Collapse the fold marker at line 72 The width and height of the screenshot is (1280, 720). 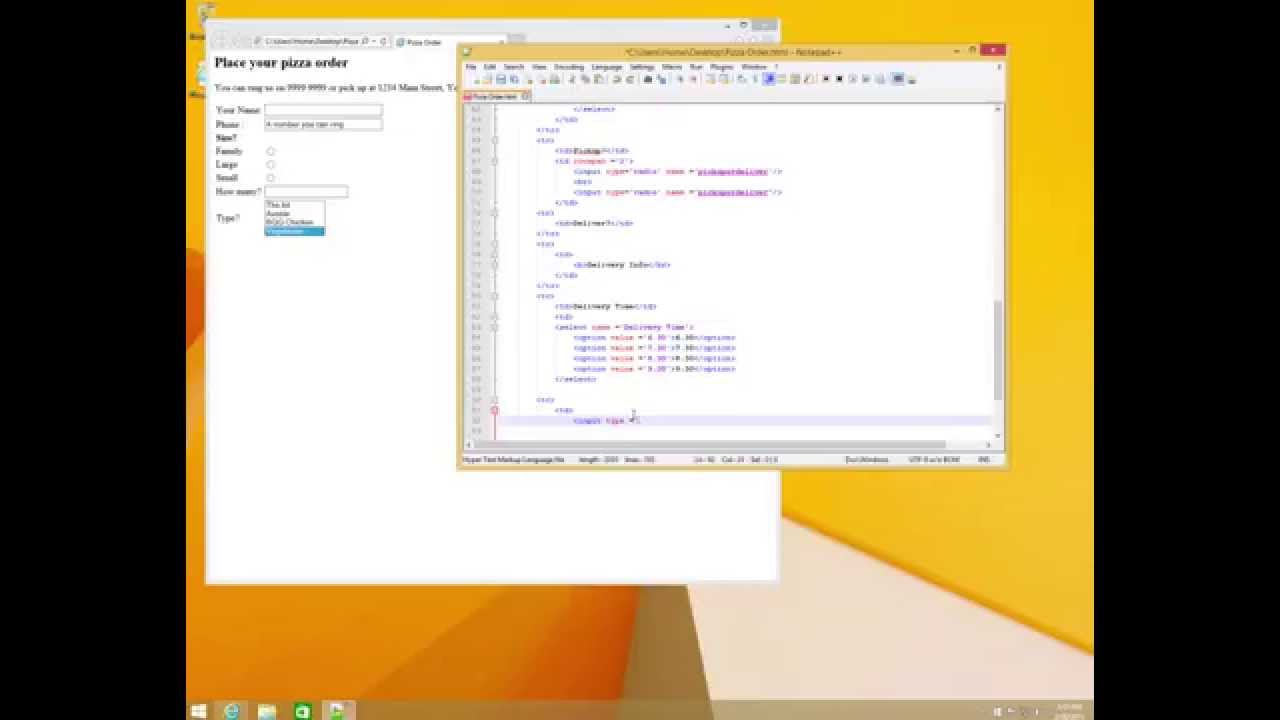(494, 213)
